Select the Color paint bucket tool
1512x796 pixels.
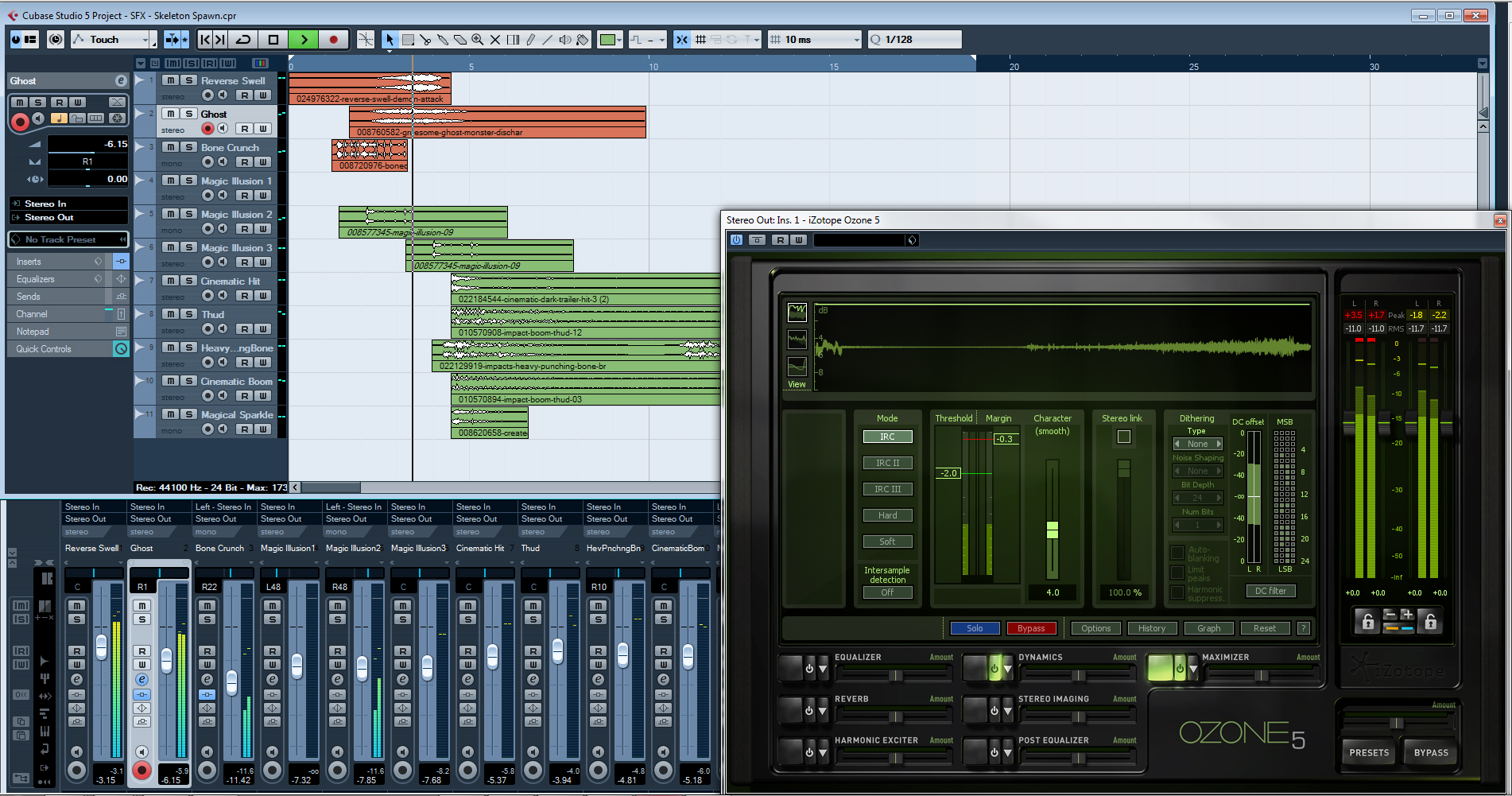pos(583,40)
